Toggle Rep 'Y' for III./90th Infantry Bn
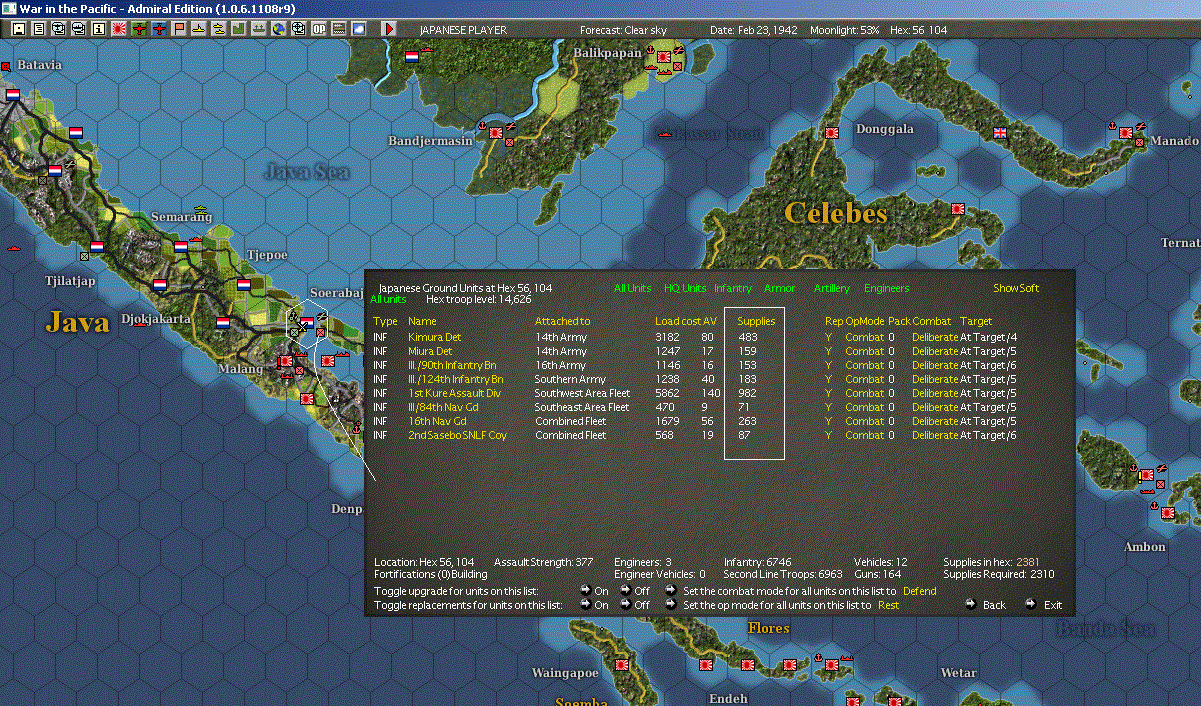The image size is (1201, 706). point(828,365)
